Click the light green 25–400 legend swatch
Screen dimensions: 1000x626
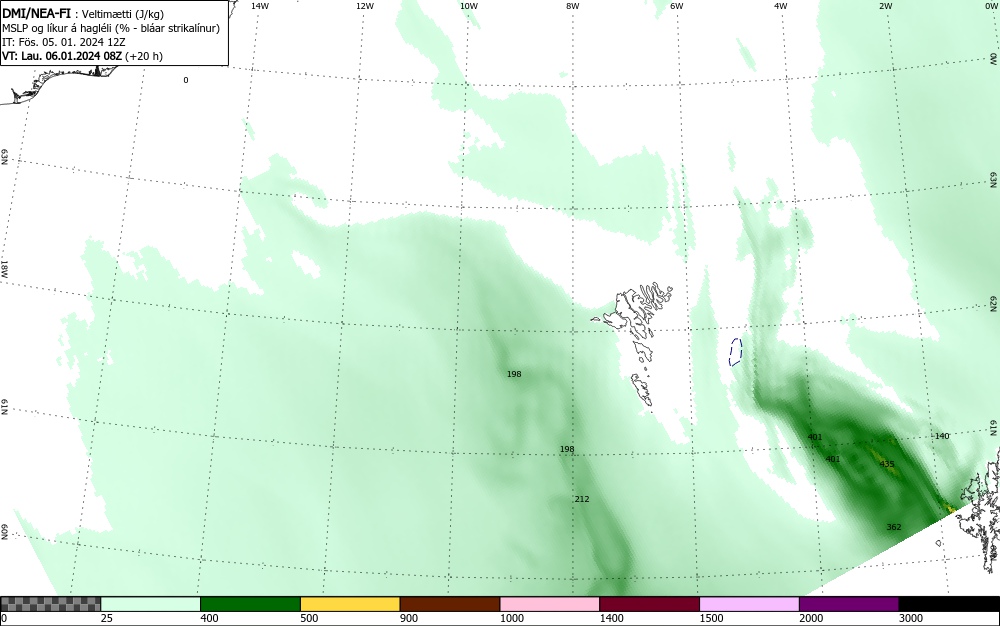point(151,604)
